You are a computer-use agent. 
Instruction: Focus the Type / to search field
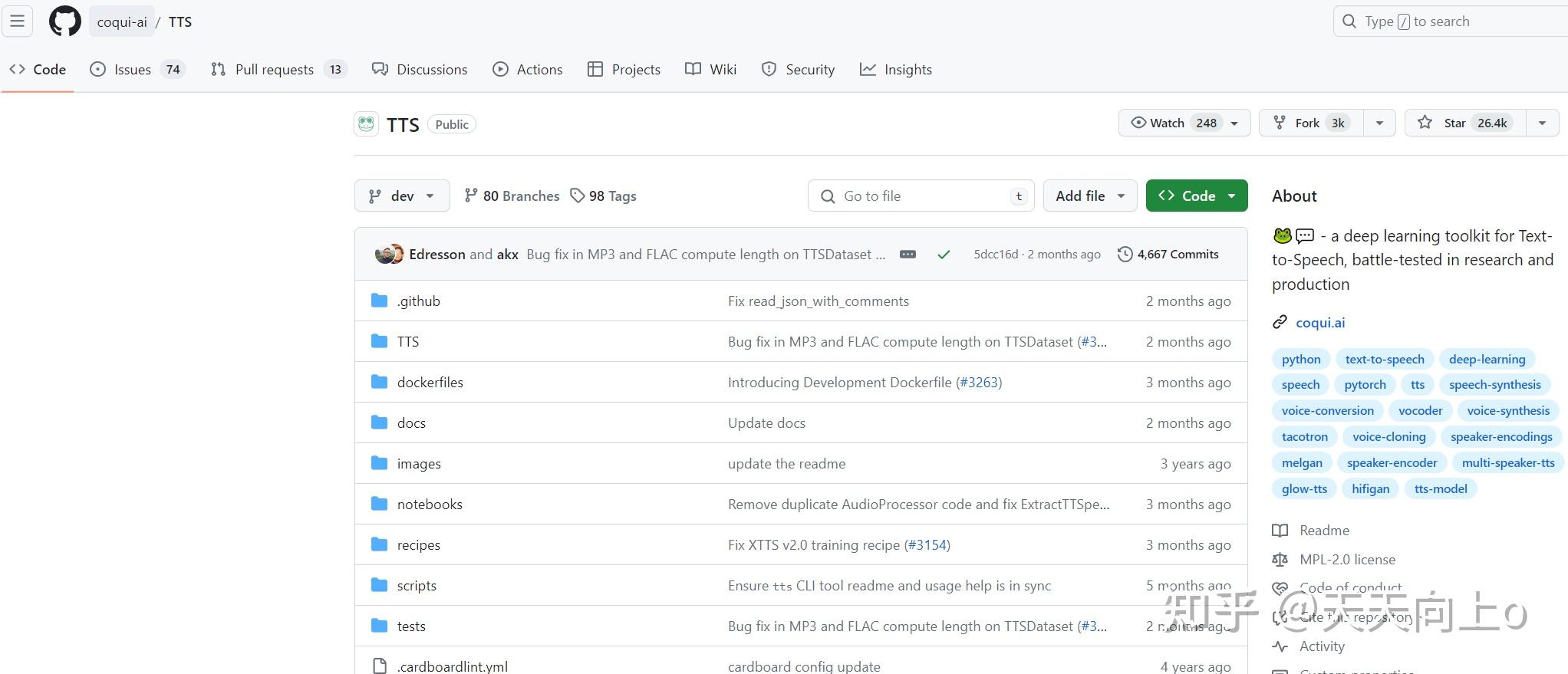[1452, 21]
